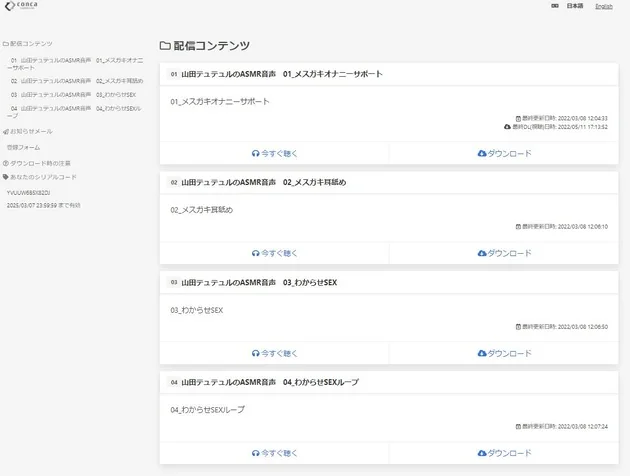Click ダウンロード for track 01
The width and height of the screenshot is (630, 476).
coord(504,153)
